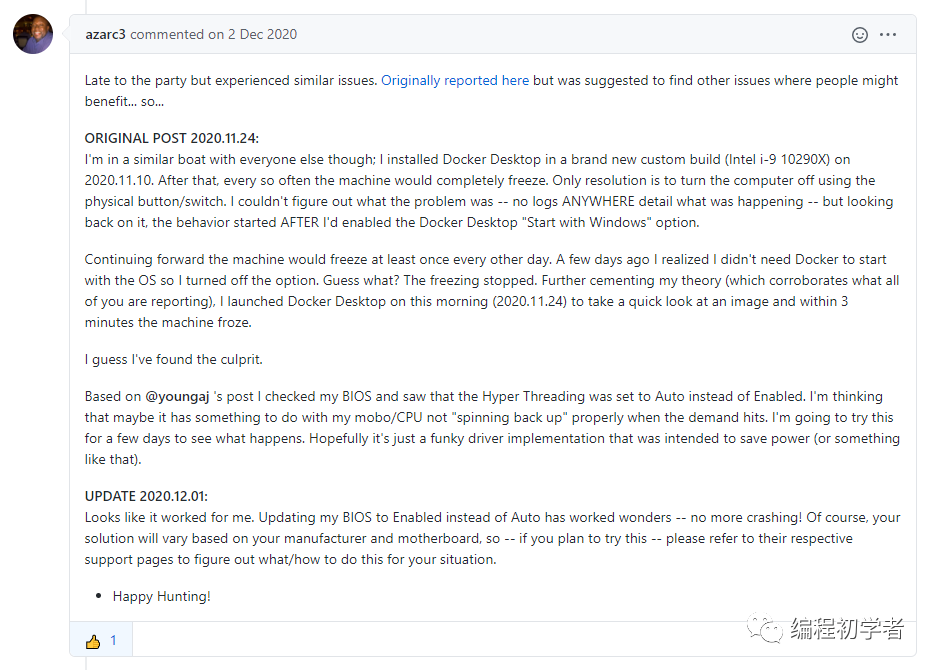The height and width of the screenshot is (670, 935).
Task: Add a reaction with the smiley icon
Action: point(859,35)
